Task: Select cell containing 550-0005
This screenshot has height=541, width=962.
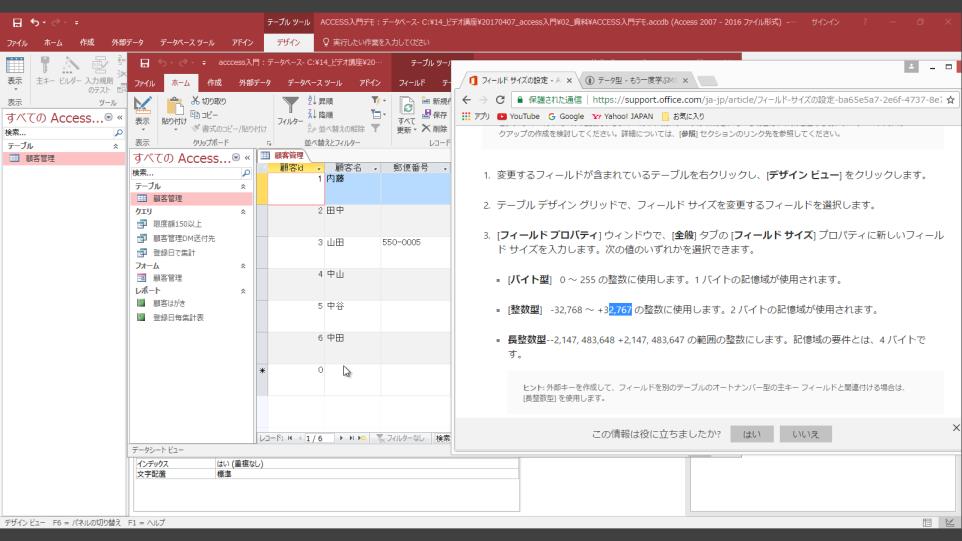Action: pyautogui.click(x=415, y=251)
